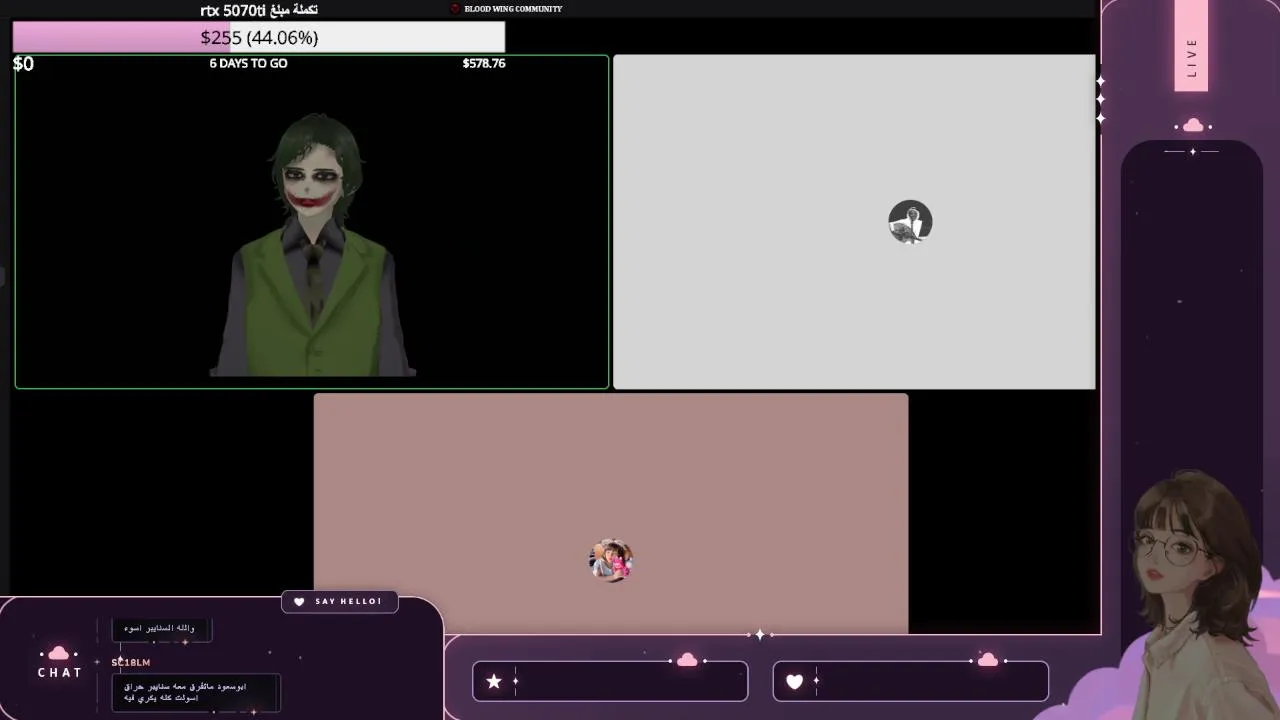The width and height of the screenshot is (1280, 720).
Task: Click the SAY HELLO! label
Action: click(349, 601)
